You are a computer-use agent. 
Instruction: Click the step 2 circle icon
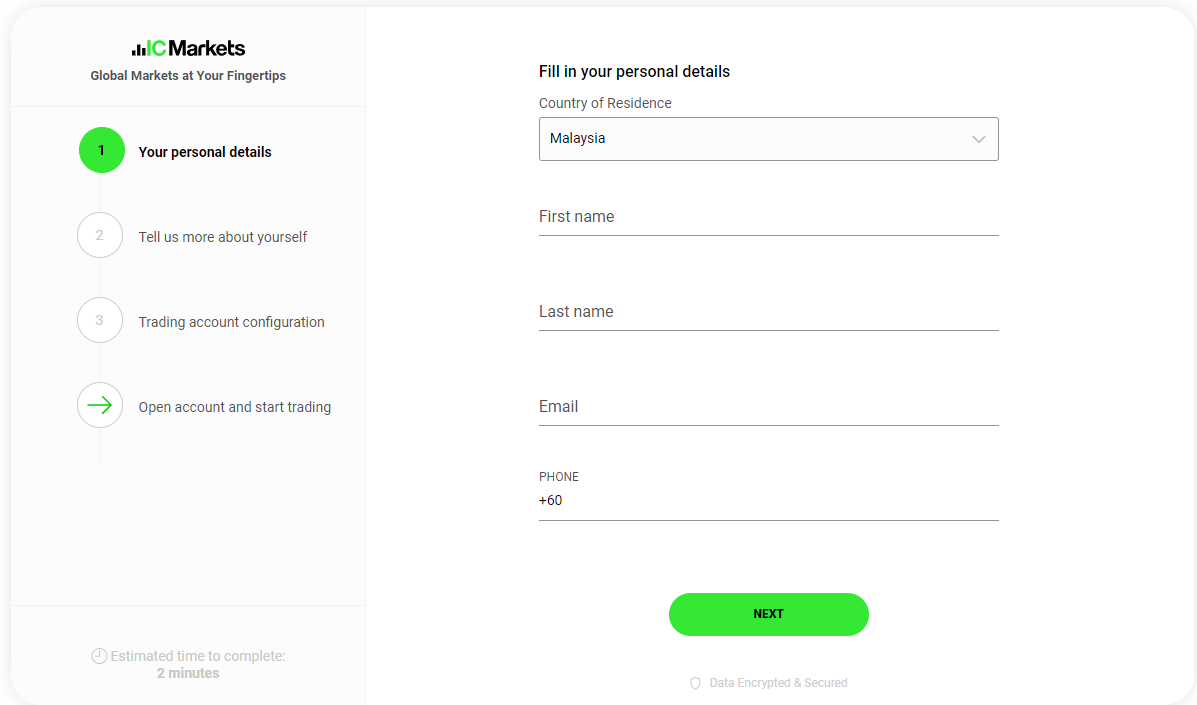(x=100, y=235)
